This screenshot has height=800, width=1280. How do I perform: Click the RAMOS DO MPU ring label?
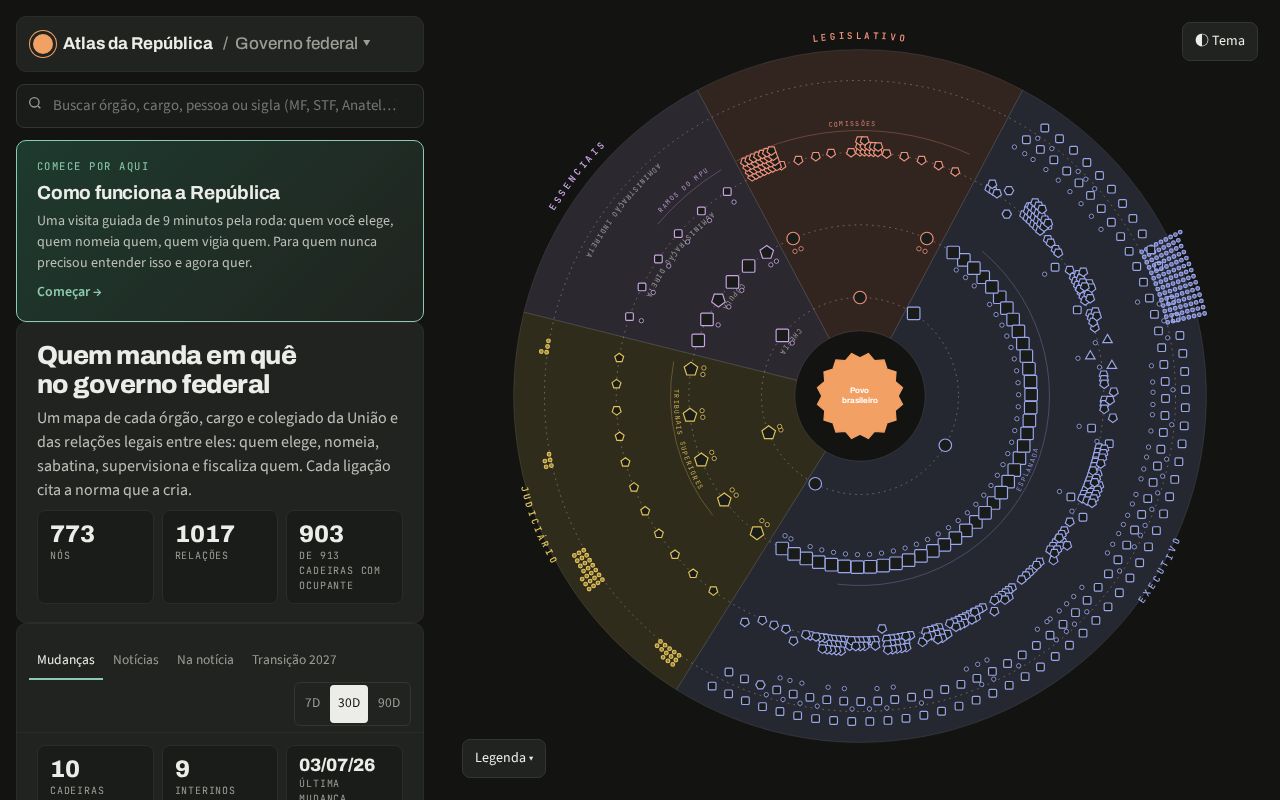tap(683, 191)
